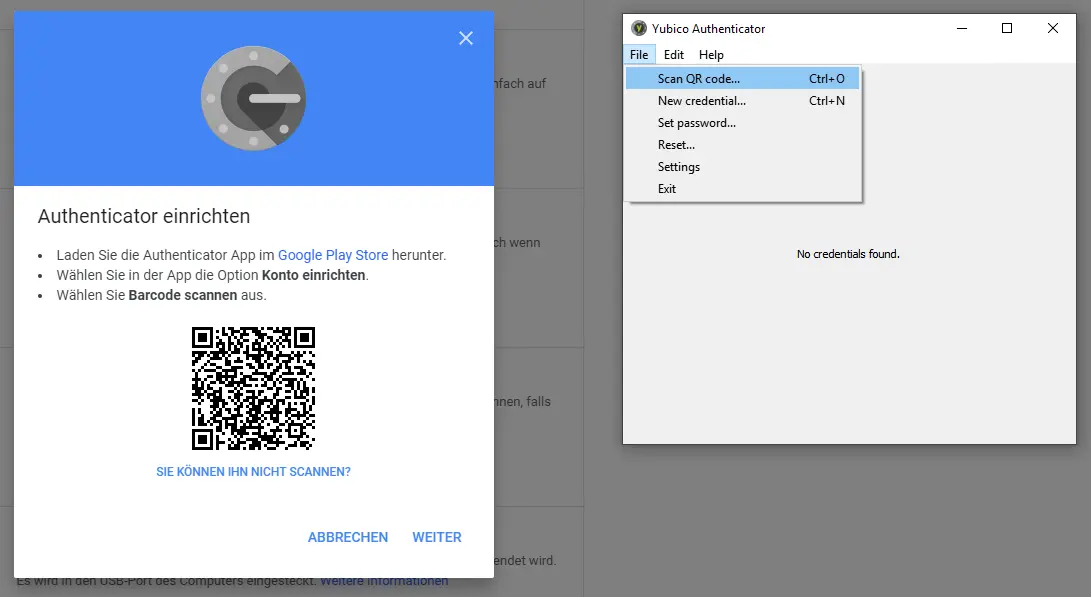Select New credential menu entry
The width and height of the screenshot is (1091, 597).
(742, 101)
